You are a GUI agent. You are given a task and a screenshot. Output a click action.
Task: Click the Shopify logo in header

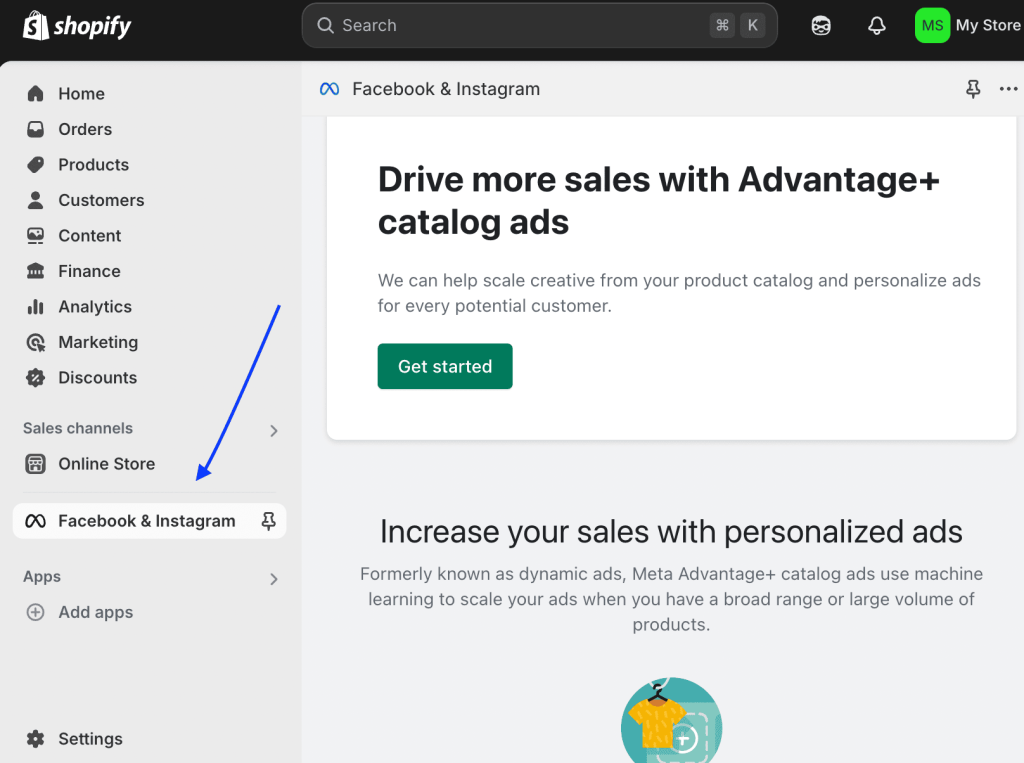[x=77, y=26]
